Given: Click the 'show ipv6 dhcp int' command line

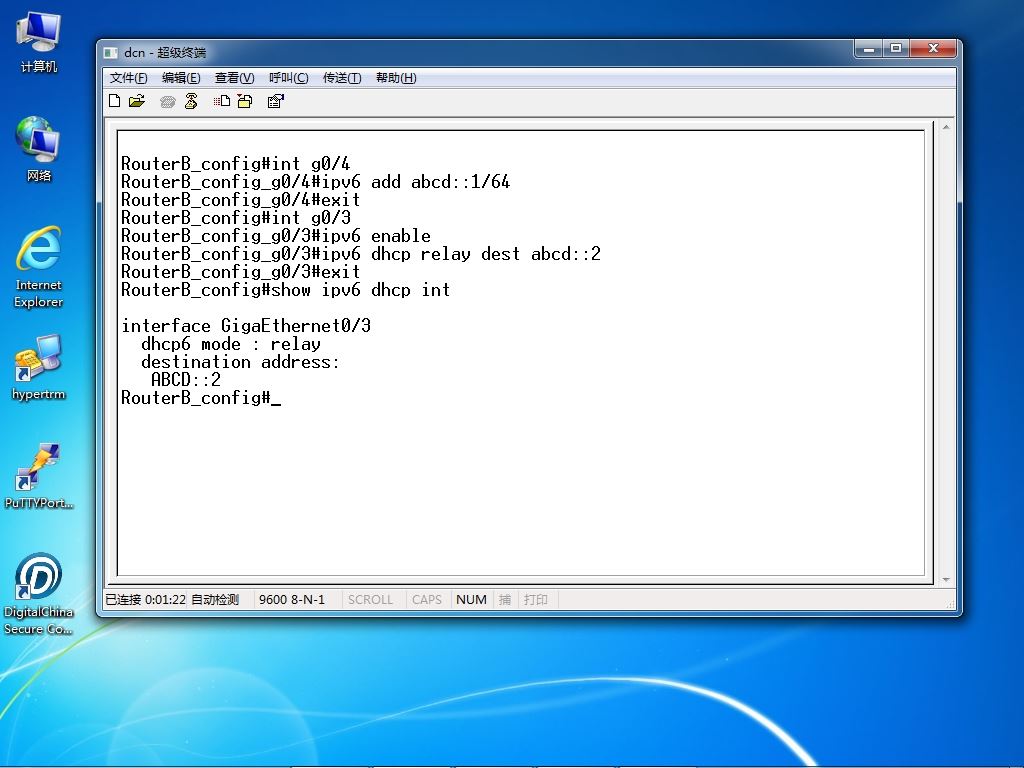Looking at the screenshot, I should tap(285, 290).
